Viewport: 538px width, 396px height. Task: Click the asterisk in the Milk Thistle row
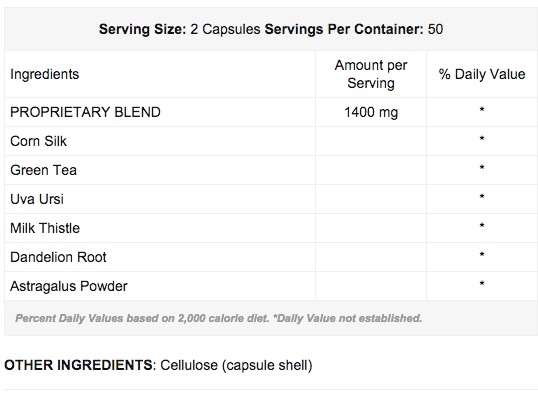[x=482, y=226]
